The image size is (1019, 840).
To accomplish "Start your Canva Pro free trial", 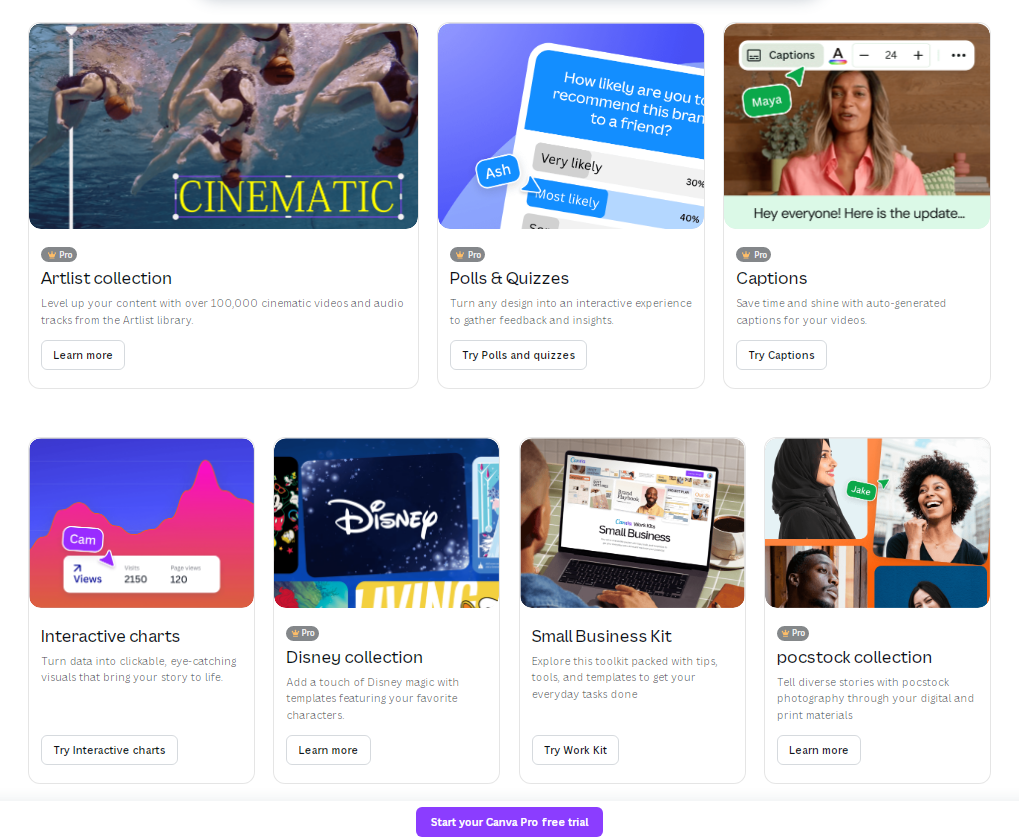I will coord(509,822).
